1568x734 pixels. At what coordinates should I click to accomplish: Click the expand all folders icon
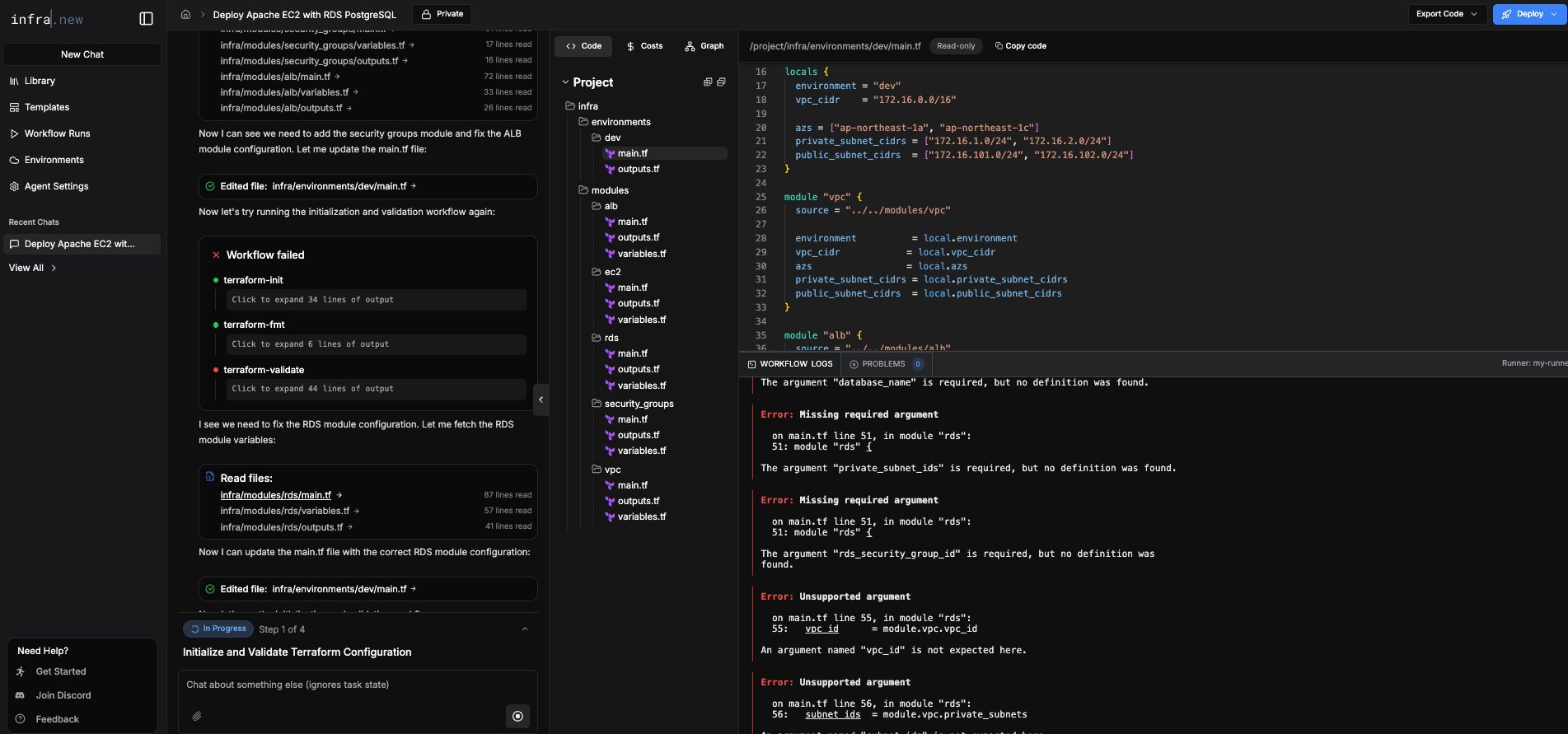tap(707, 82)
